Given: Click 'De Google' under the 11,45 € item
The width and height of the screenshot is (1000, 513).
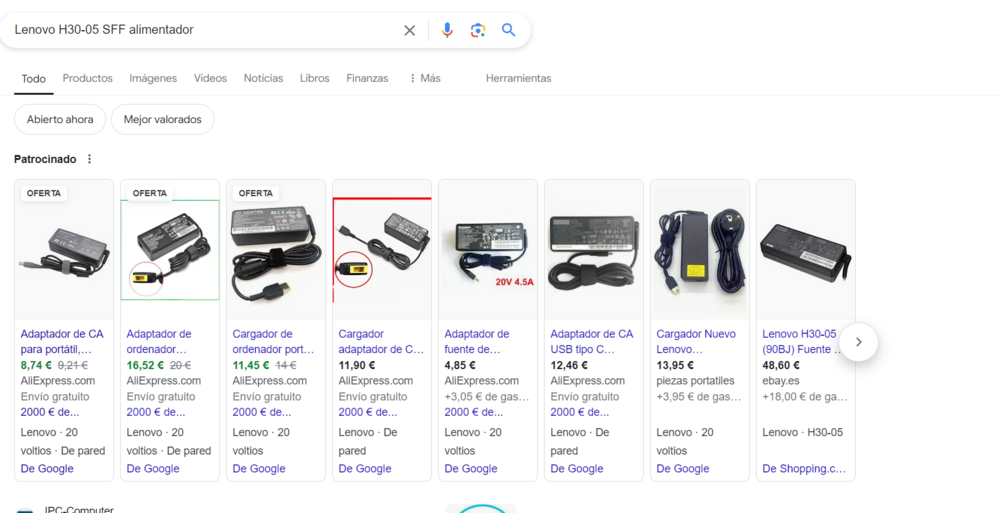Looking at the screenshot, I should coord(258,468).
